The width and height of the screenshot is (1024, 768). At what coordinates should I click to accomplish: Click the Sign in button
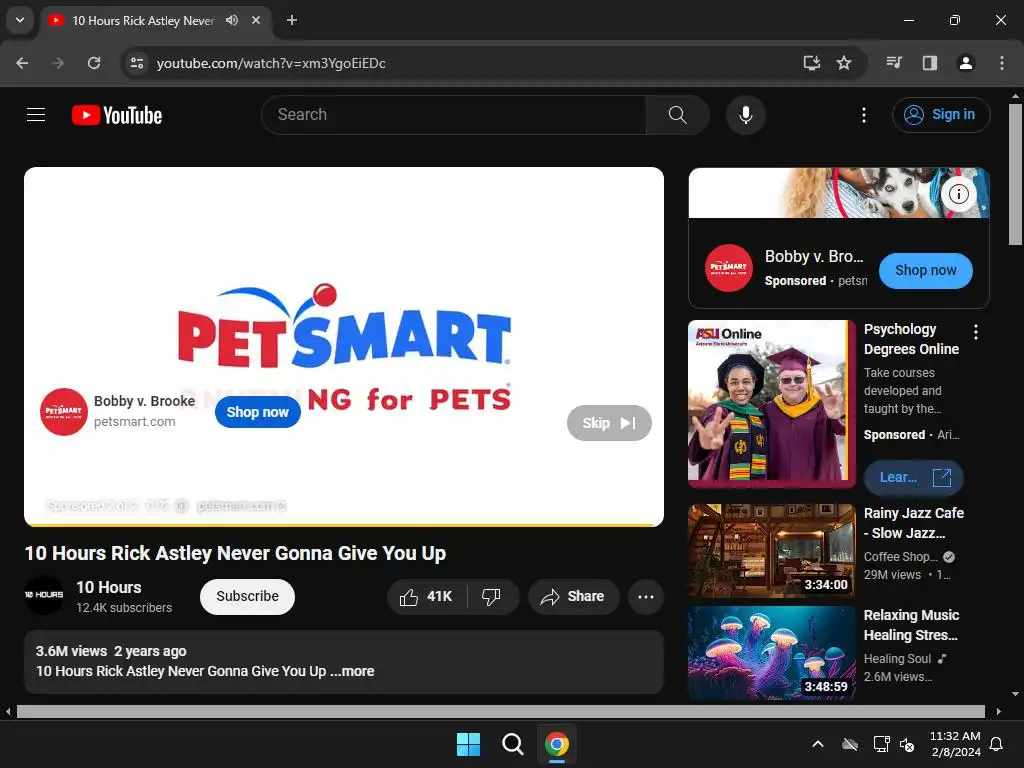coord(940,115)
